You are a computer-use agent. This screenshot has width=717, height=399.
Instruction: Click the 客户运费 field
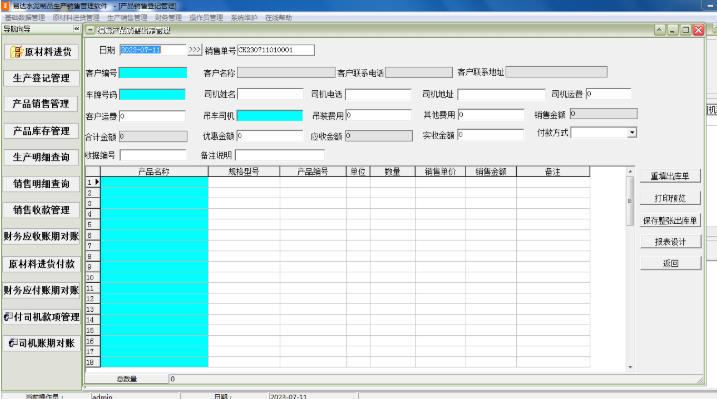click(x=152, y=116)
